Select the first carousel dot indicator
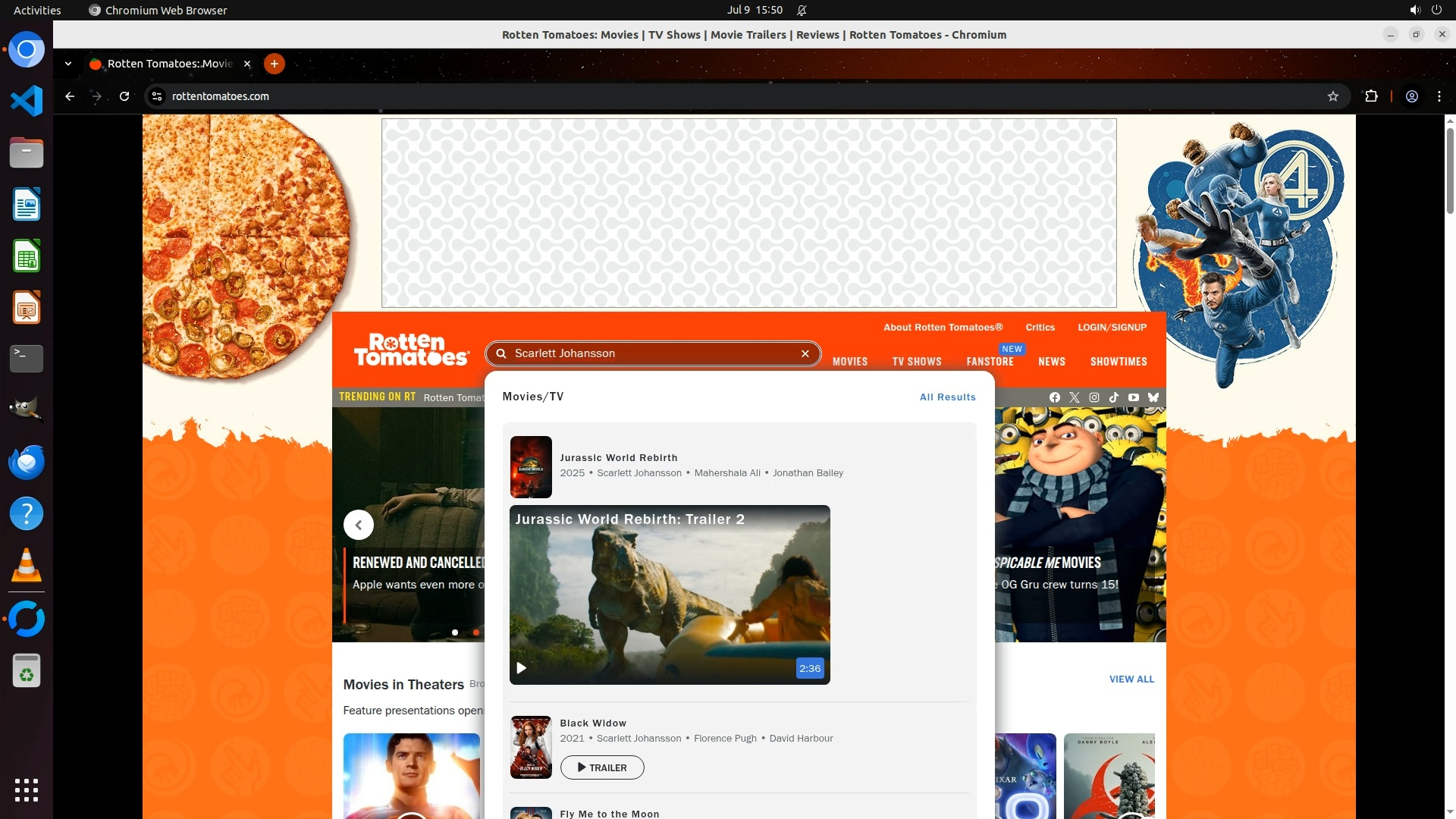Screen dimensions: 1456x819 point(455,632)
